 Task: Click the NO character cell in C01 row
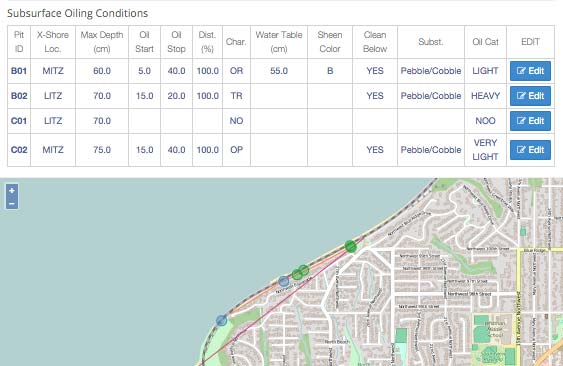(x=236, y=121)
